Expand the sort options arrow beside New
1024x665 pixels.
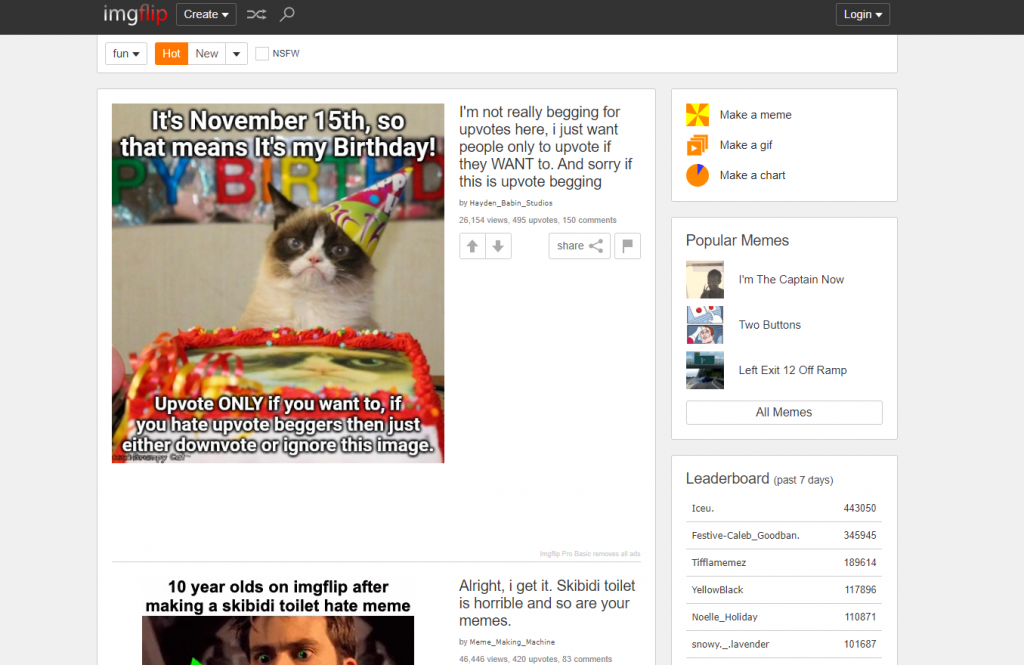click(x=236, y=54)
